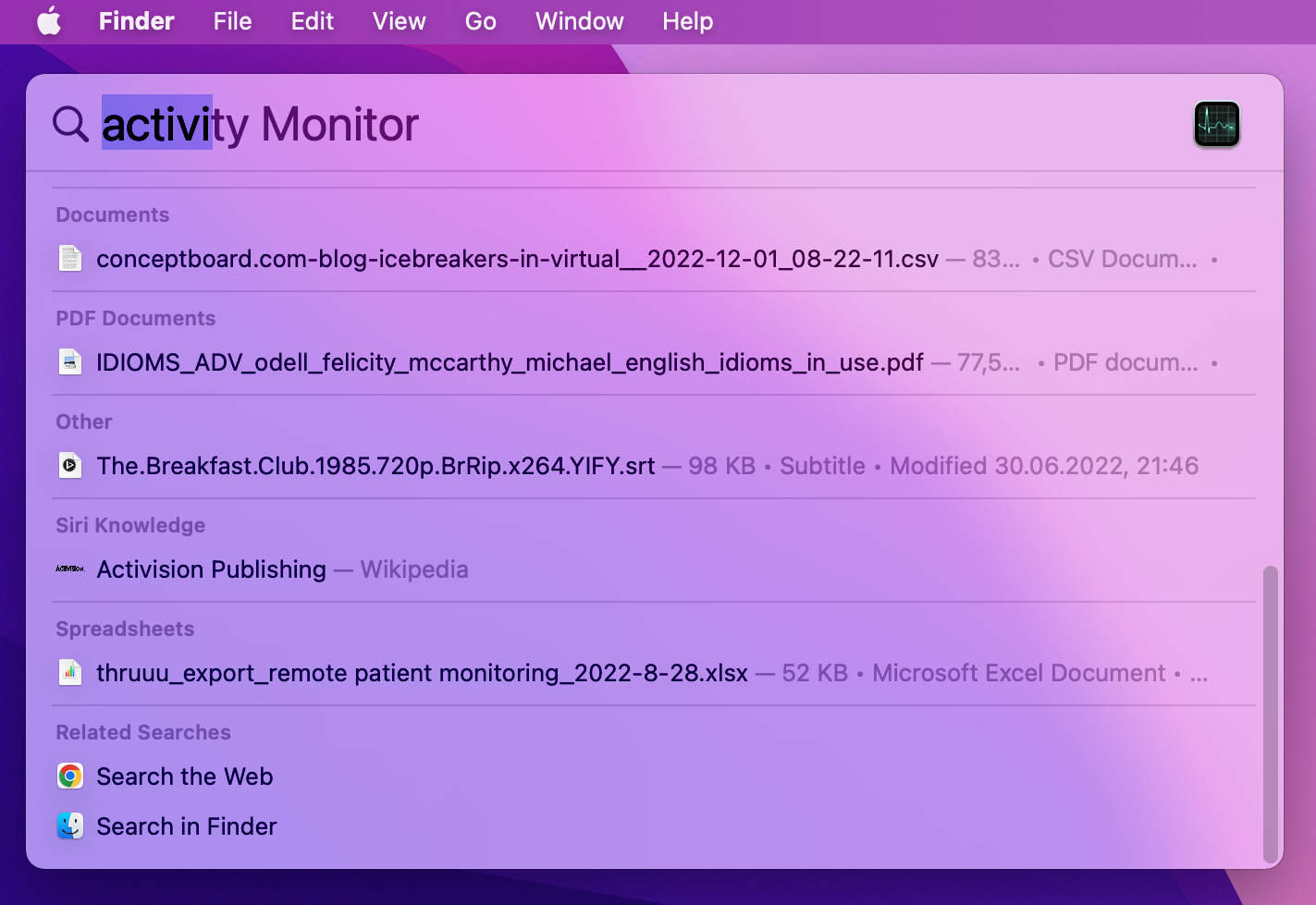Click the Chrome icon beside Search the Web
Screen dimensions: 1316x905
point(70,777)
